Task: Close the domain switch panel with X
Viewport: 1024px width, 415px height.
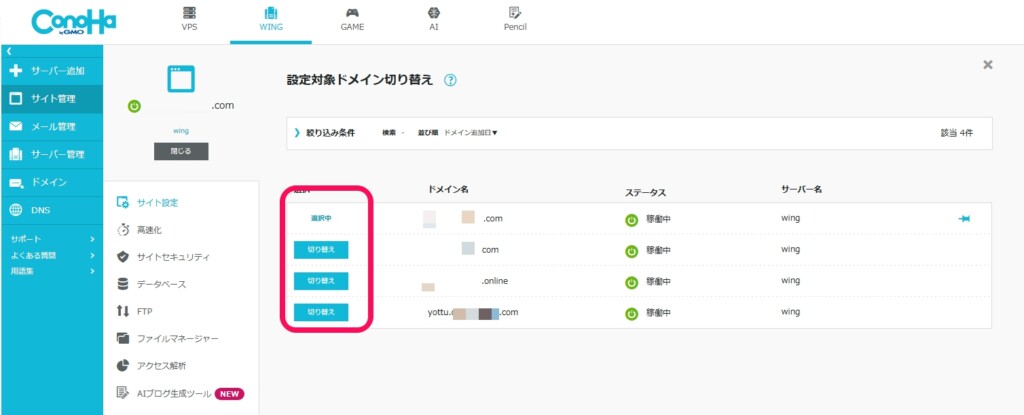Action: pos(988,64)
